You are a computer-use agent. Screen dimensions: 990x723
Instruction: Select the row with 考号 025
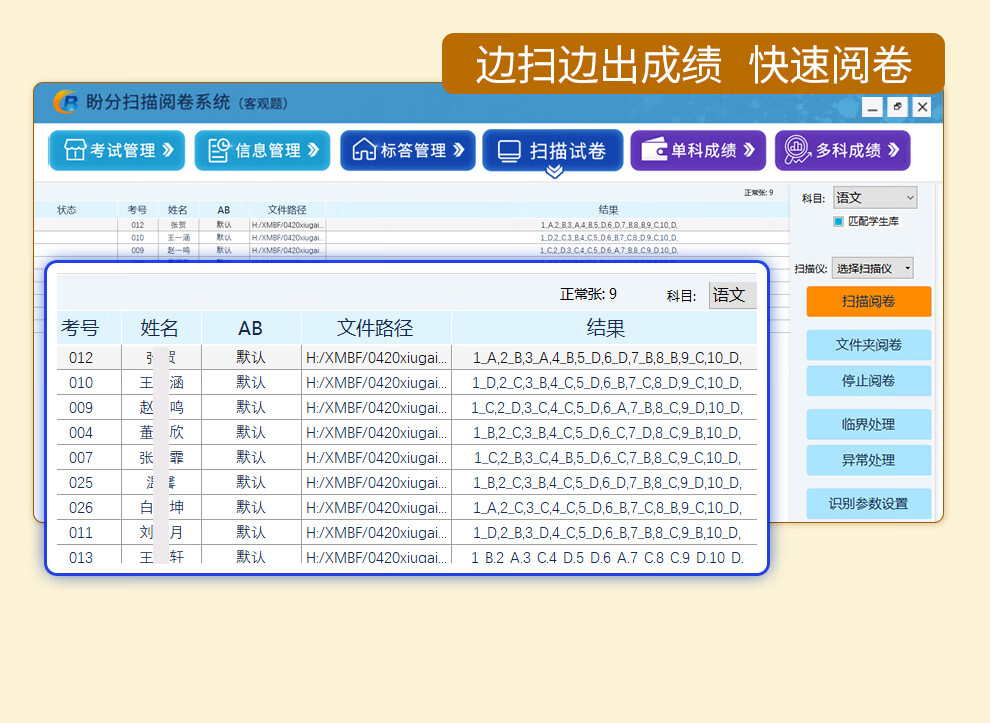pos(407,482)
